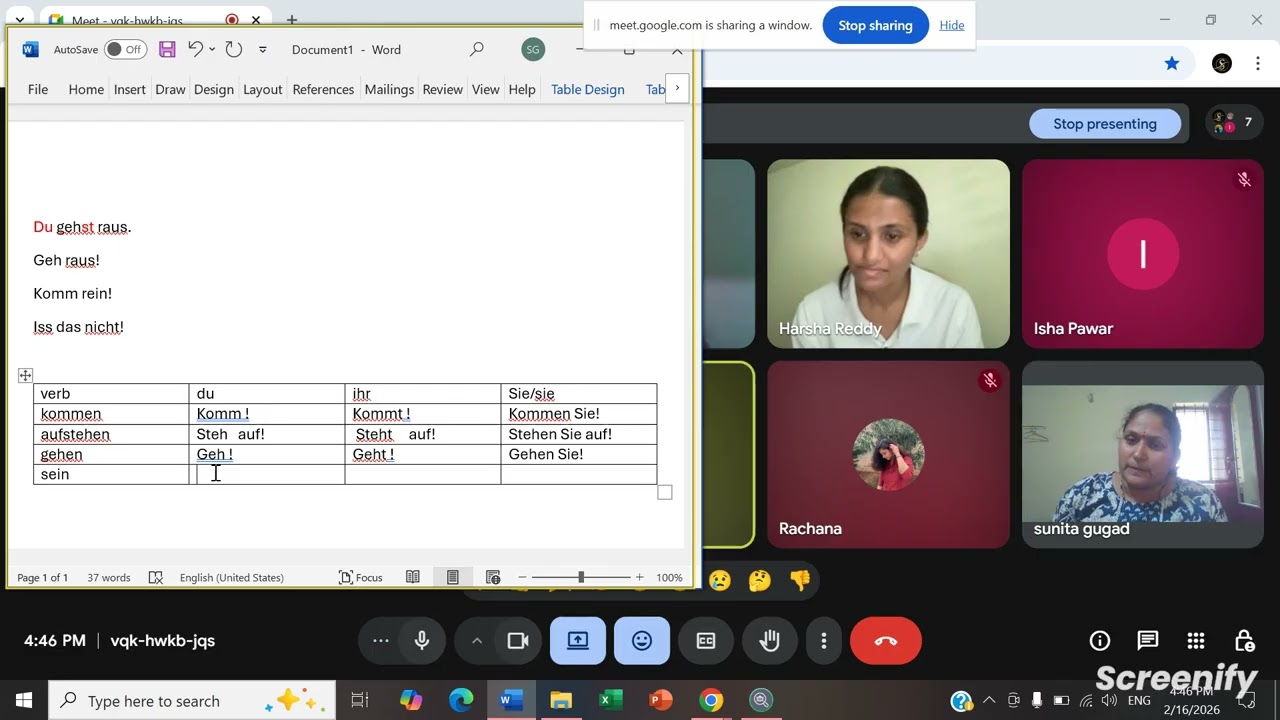The image size is (1280, 720).
Task: Click the Word zoom slider handle
Action: [x=581, y=577]
